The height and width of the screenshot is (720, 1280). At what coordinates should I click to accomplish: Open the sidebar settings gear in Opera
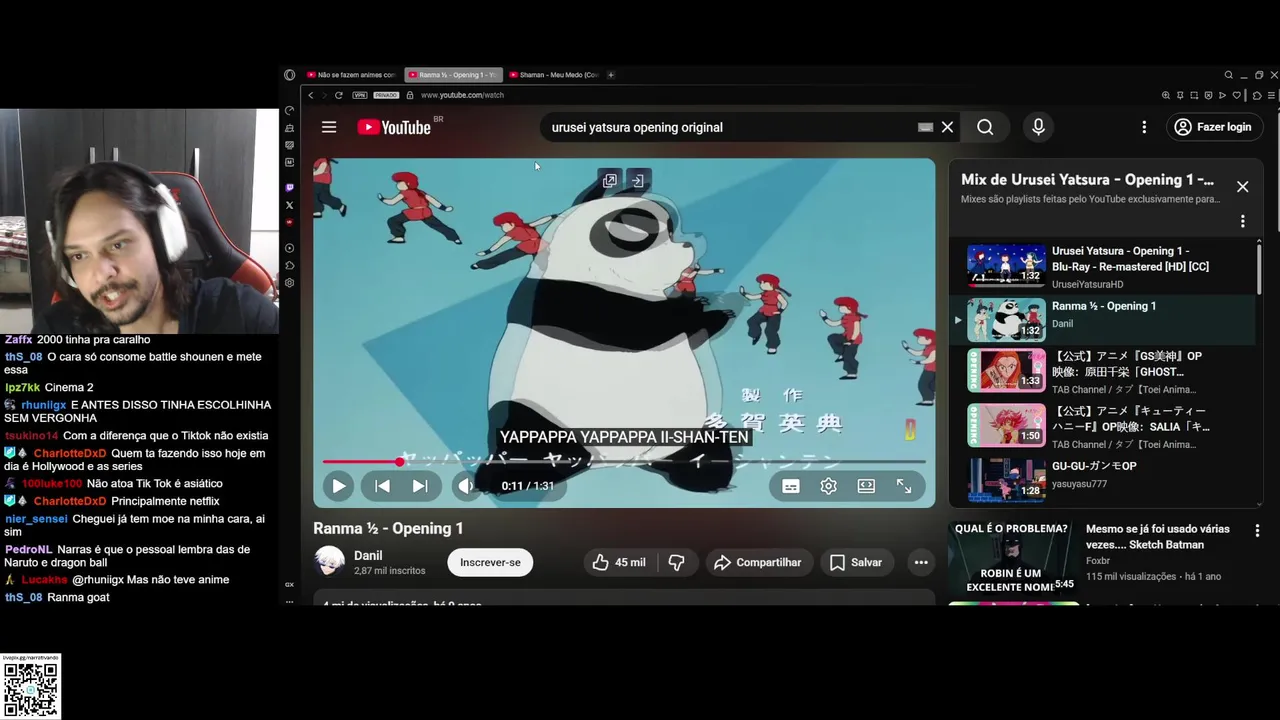(289, 283)
